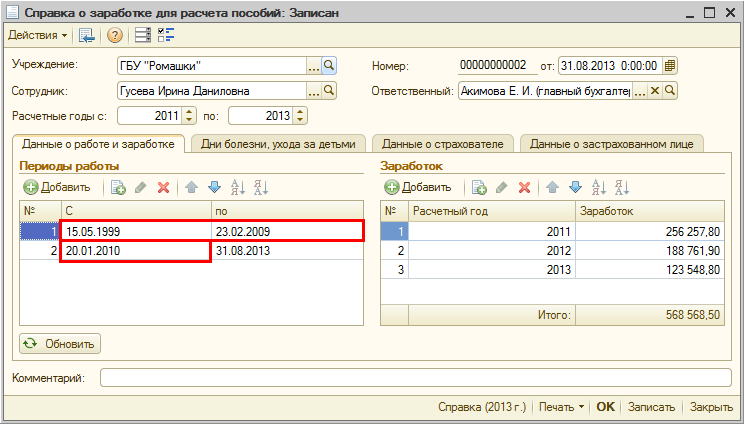Select cell 23.02.2009 in Периоды работы
Screen dimensions: 744x424
(x=287, y=231)
